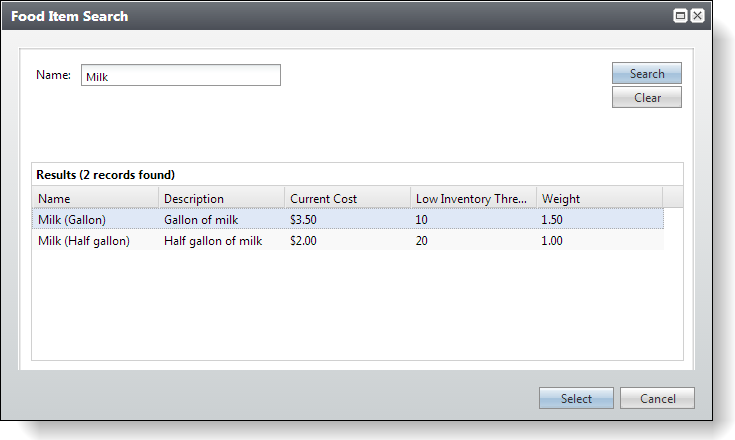Confirm selection with the Select button
This screenshot has width=735, height=440.
pyautogui.click(x=576, y=398)
